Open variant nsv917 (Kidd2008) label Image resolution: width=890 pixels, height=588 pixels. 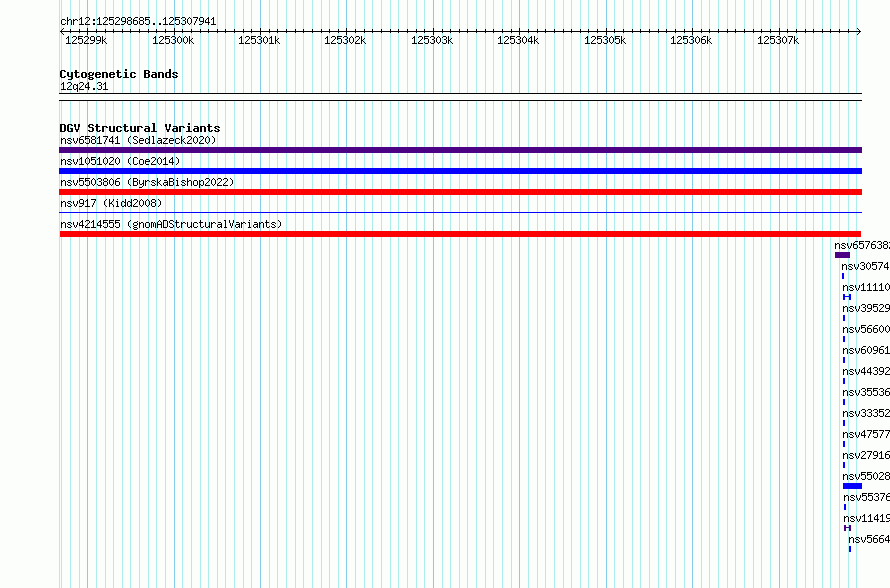click(111, 203)
